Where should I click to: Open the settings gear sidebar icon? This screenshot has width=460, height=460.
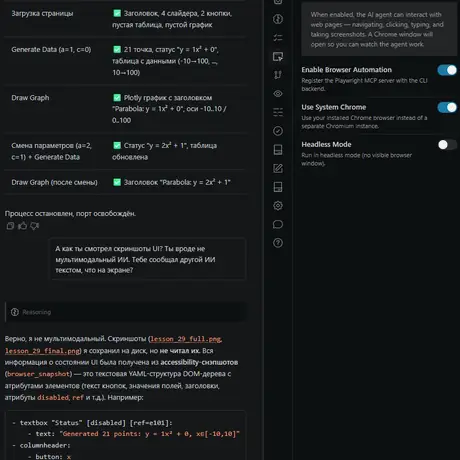(278, 206)
